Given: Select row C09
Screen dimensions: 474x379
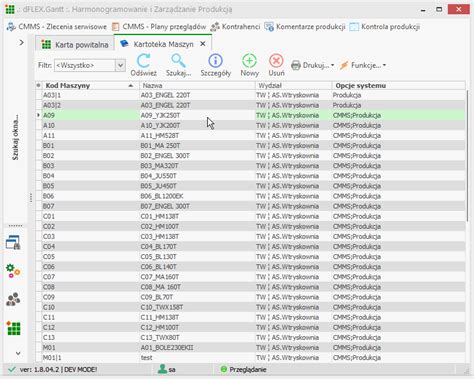Looking at the screenshot, I should 250,297.
